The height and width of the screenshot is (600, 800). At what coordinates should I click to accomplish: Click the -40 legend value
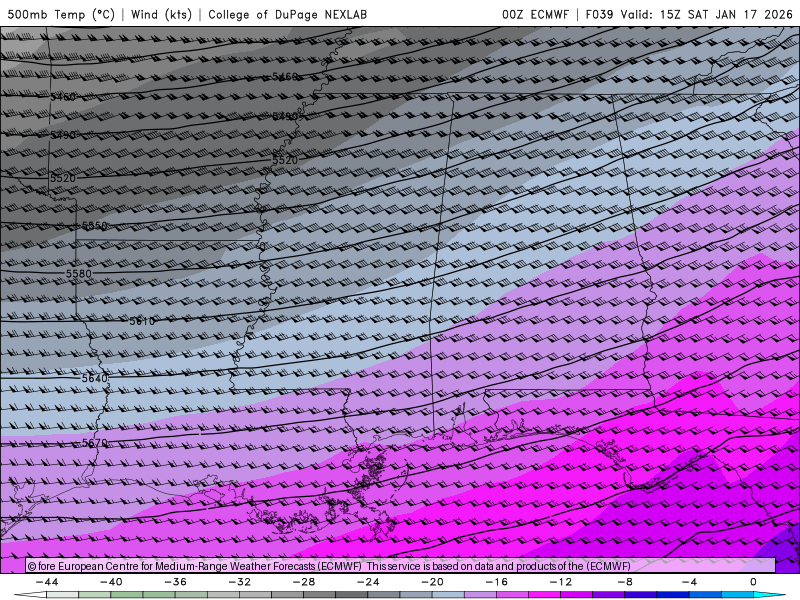click(x=111, y=582)
